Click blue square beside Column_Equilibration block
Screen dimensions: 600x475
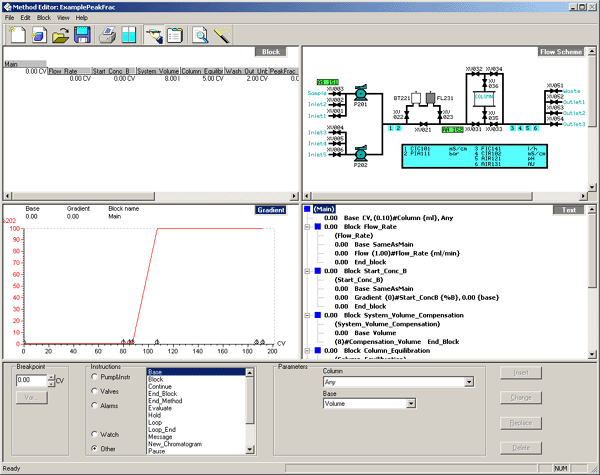(318, 350)
